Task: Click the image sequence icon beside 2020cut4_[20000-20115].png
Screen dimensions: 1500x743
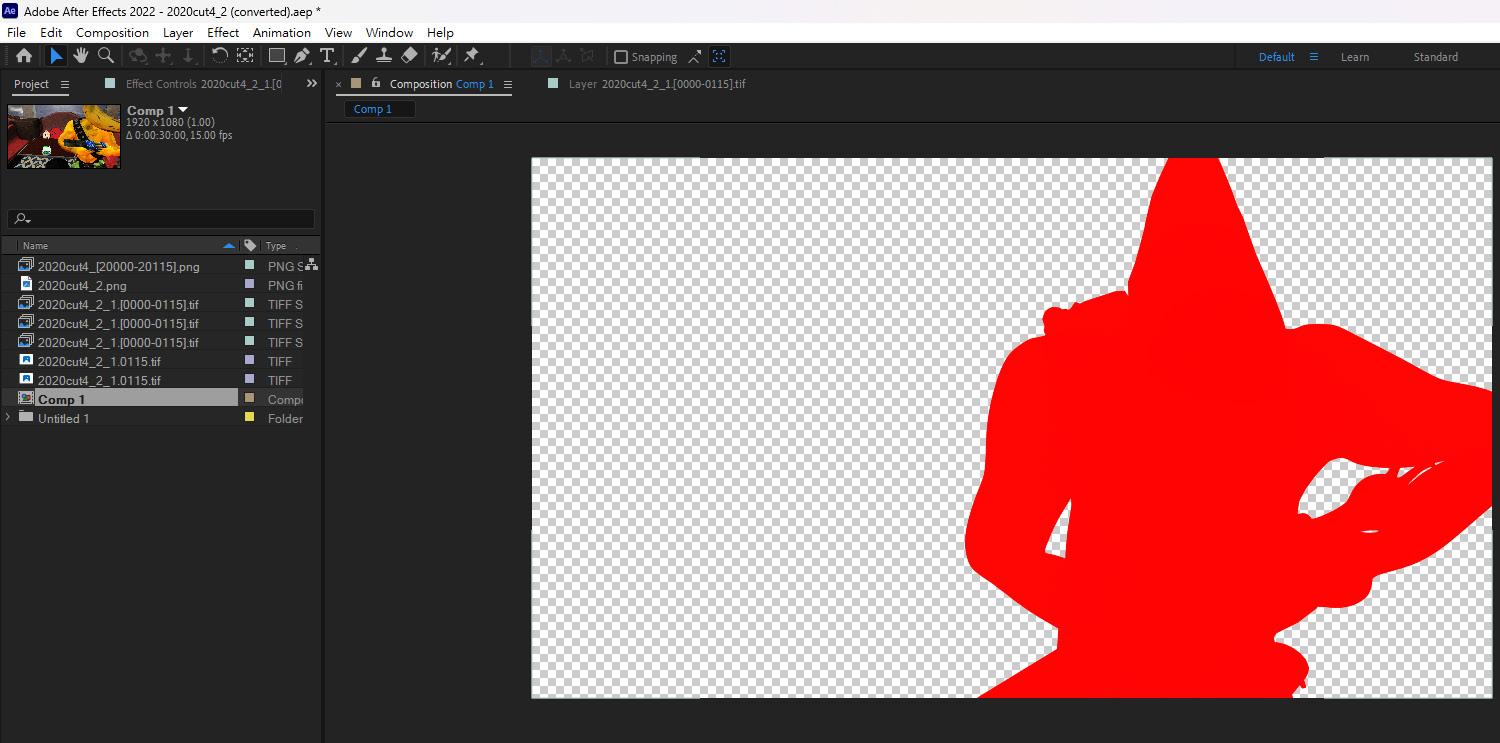Action: tap(26, 266)
